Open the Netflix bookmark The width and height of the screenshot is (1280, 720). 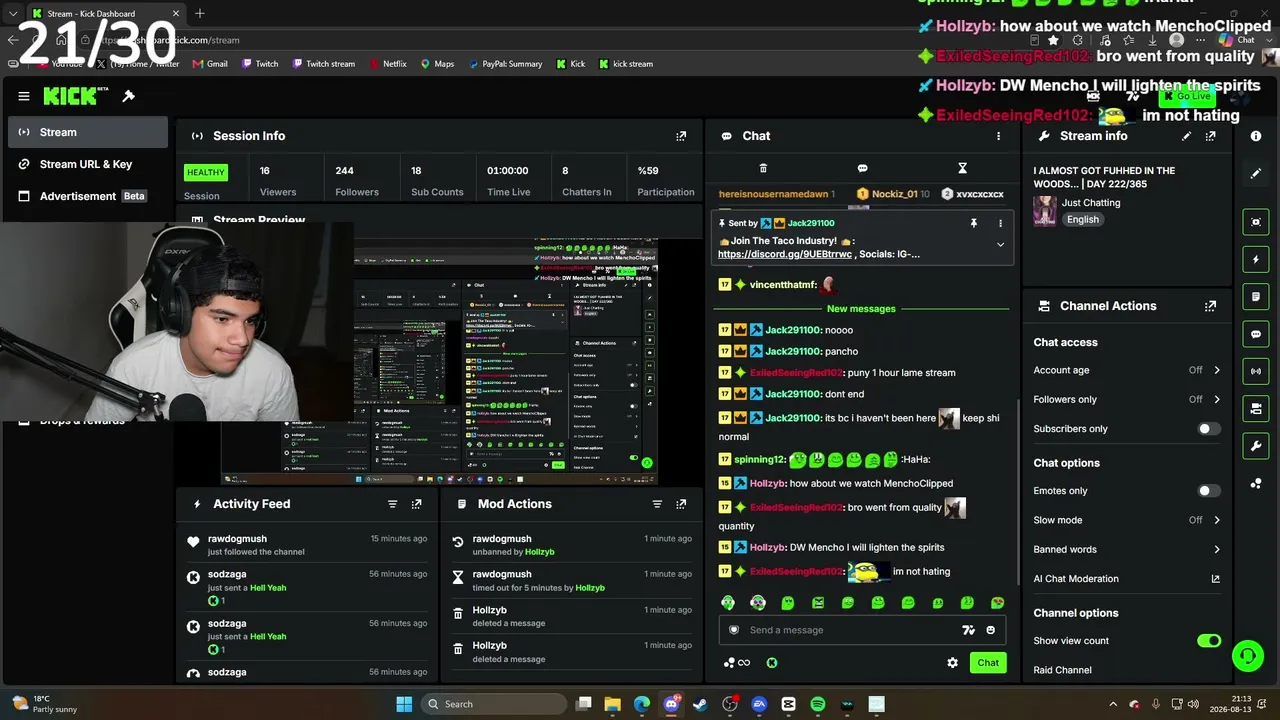[388, 64]
